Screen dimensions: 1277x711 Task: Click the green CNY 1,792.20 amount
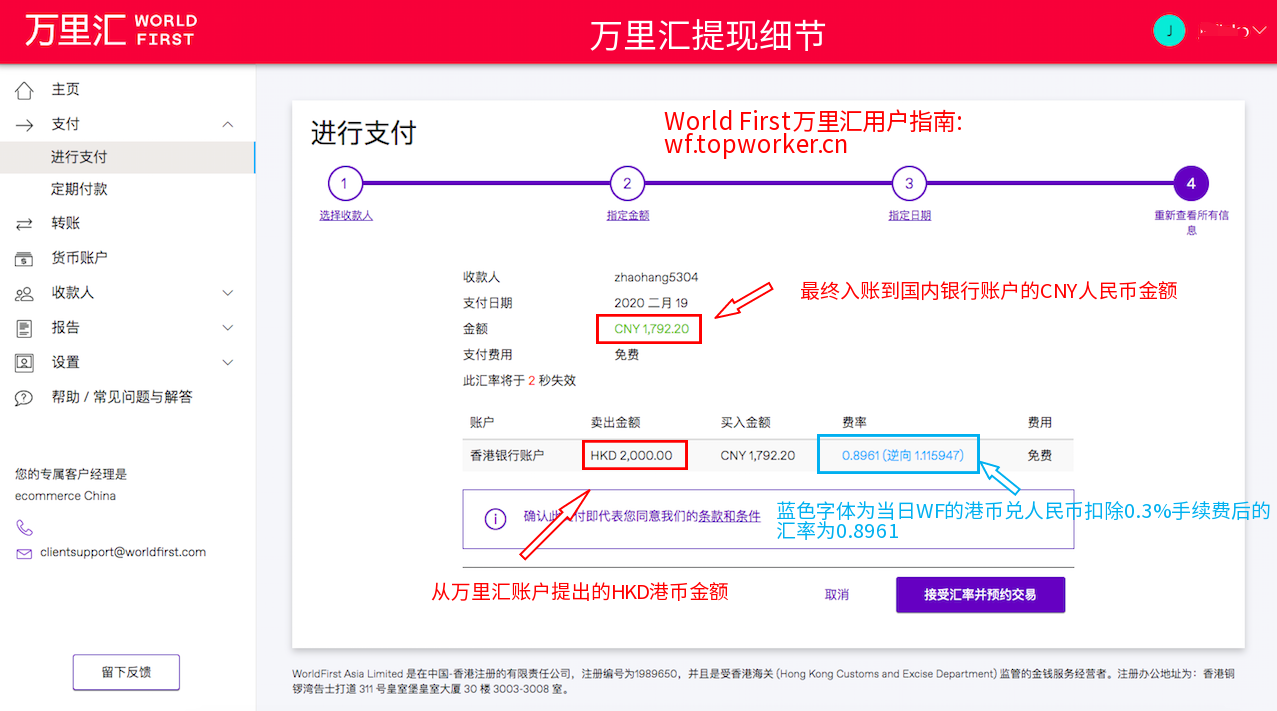coord(651,329)
